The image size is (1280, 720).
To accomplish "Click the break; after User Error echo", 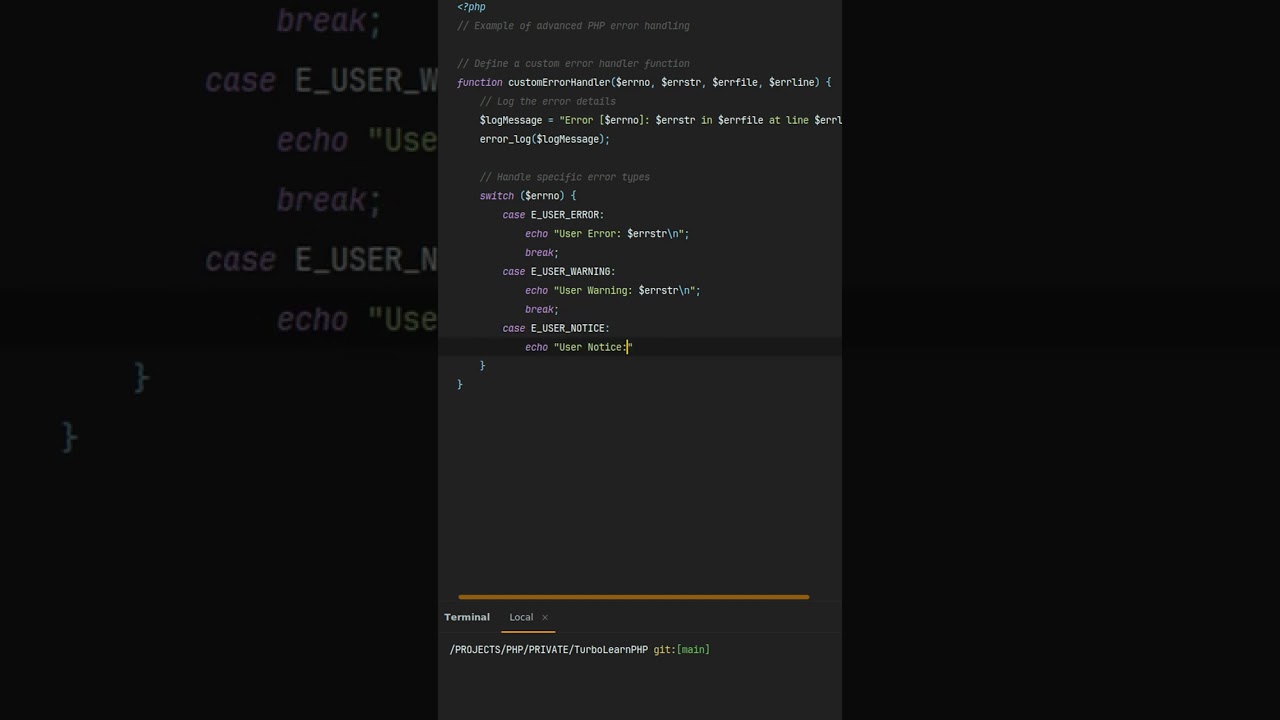I will (x=542, y=253).
